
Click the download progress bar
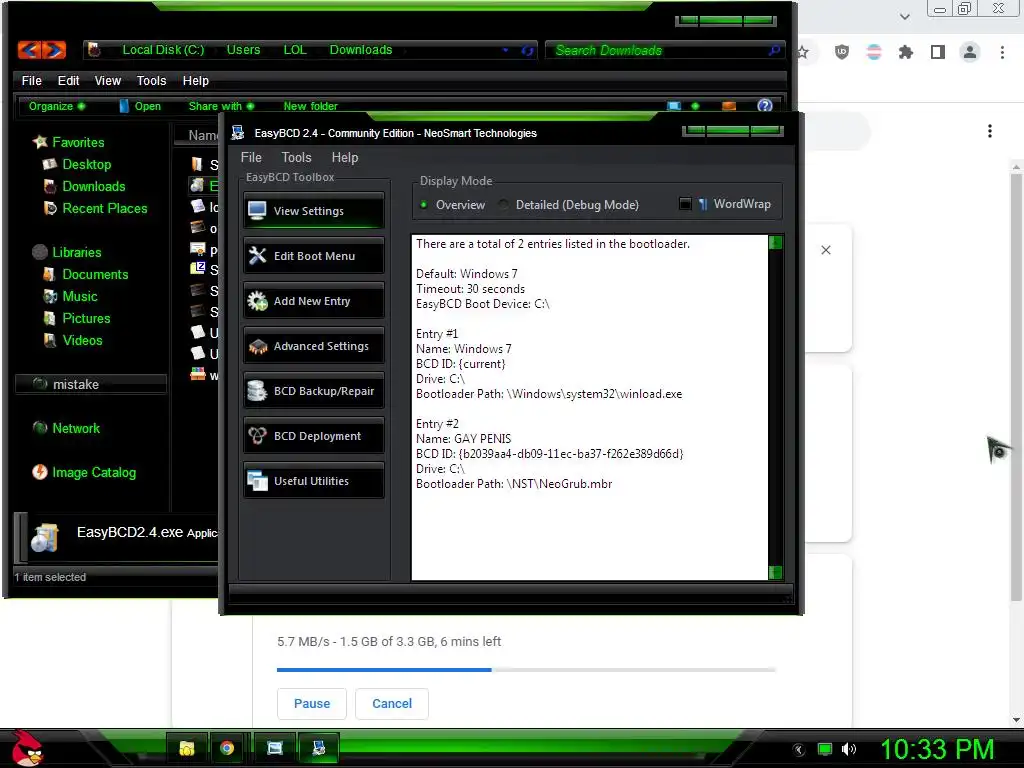coord(526,669)
